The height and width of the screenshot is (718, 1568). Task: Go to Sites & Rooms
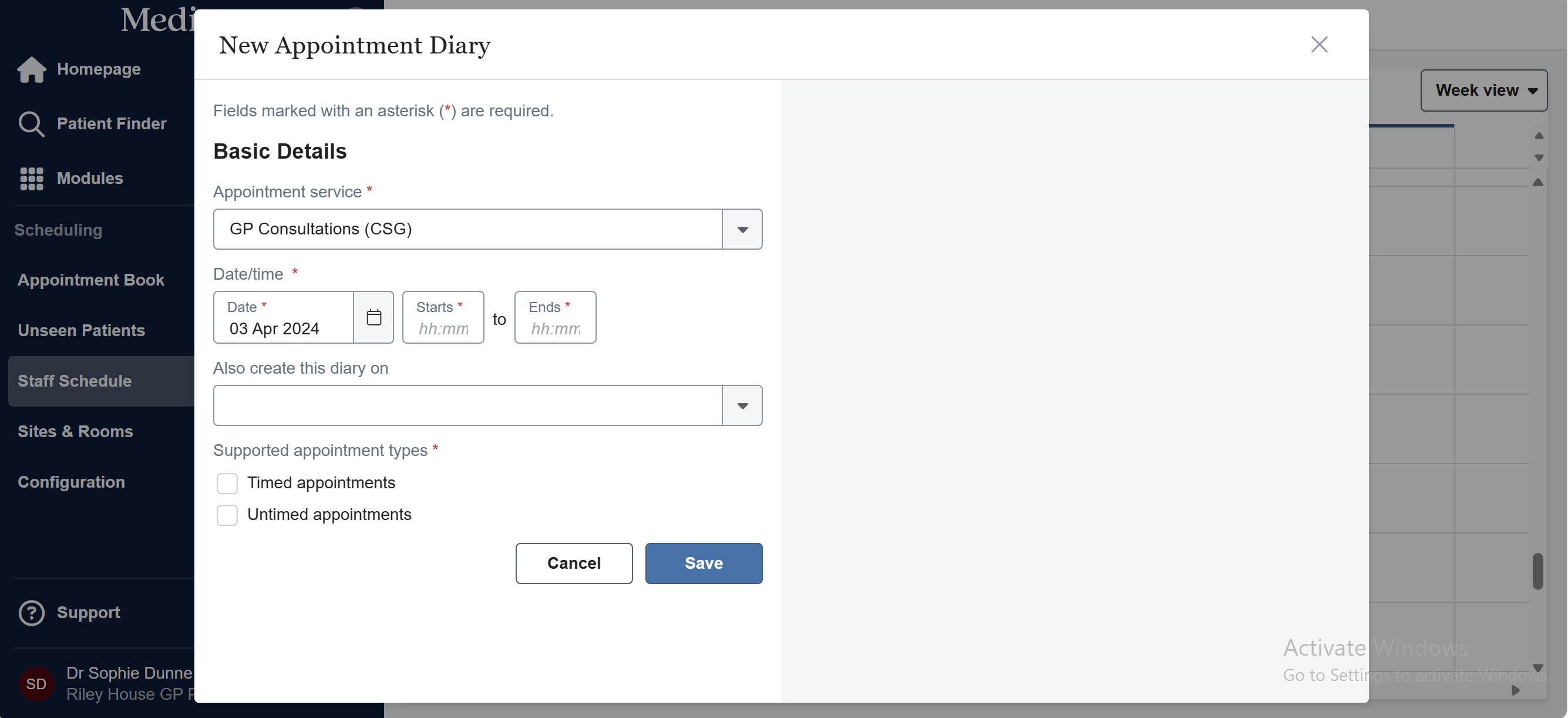[x=76, y=431]
